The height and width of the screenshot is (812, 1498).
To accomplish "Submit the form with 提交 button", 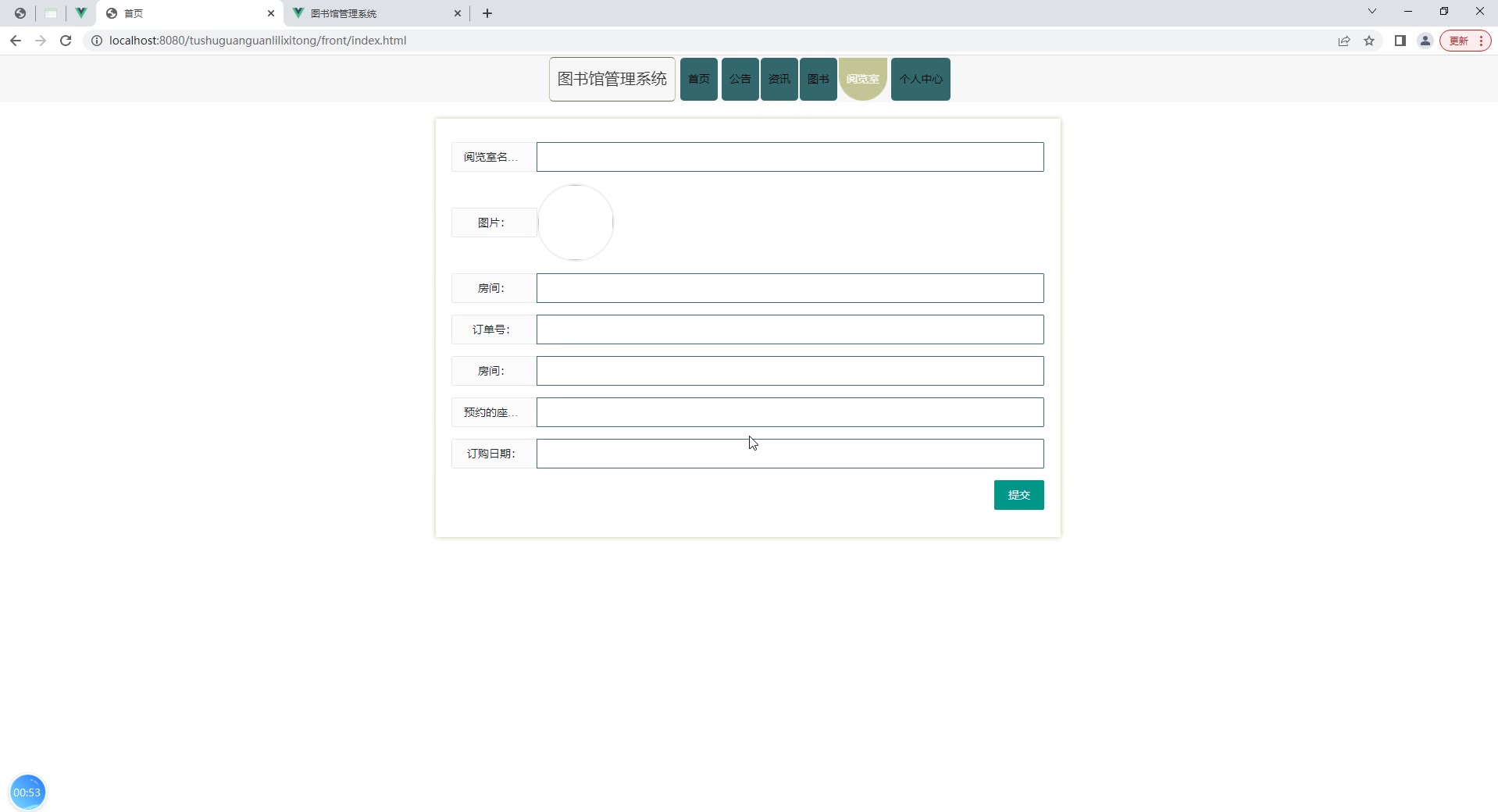I will coord(1018,495).
